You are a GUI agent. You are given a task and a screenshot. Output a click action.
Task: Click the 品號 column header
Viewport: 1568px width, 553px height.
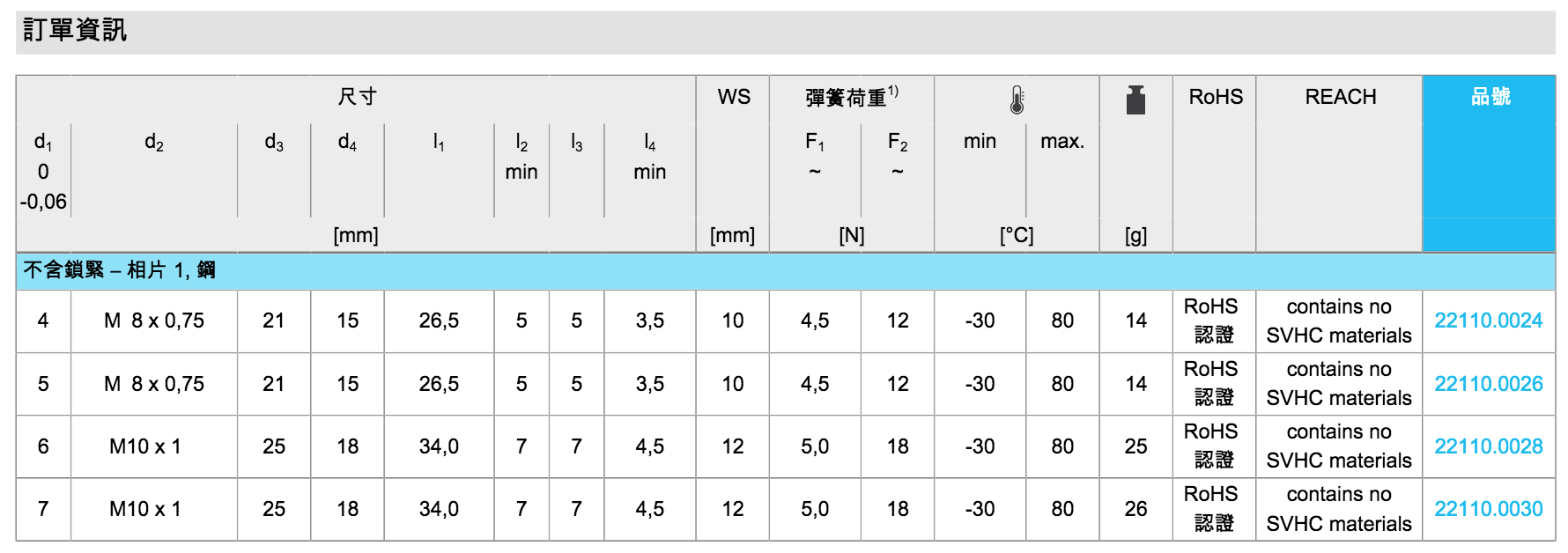click(x=1490, y=97)
